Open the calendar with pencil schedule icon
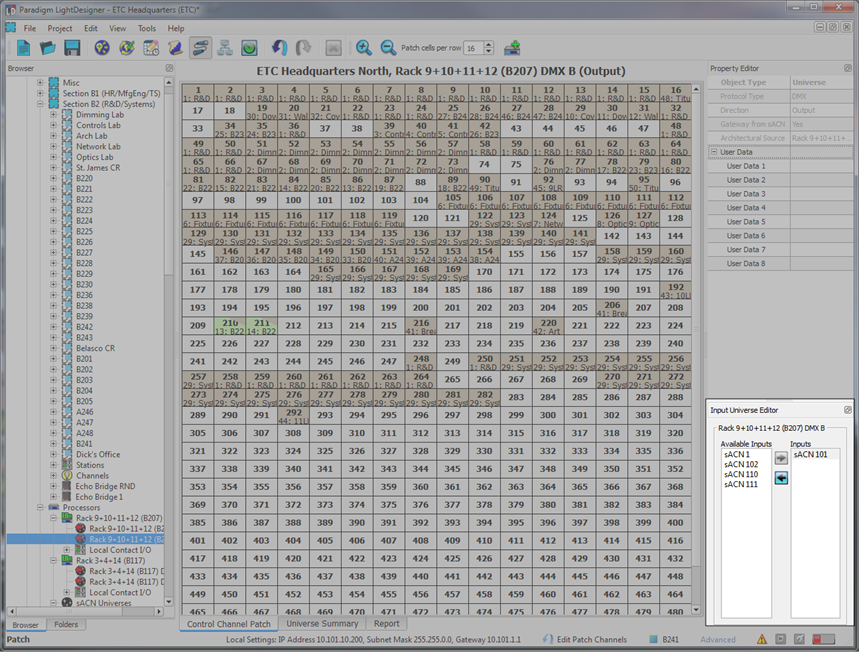Viewport: 859px width, 657px height. click(x=151, y=48)
